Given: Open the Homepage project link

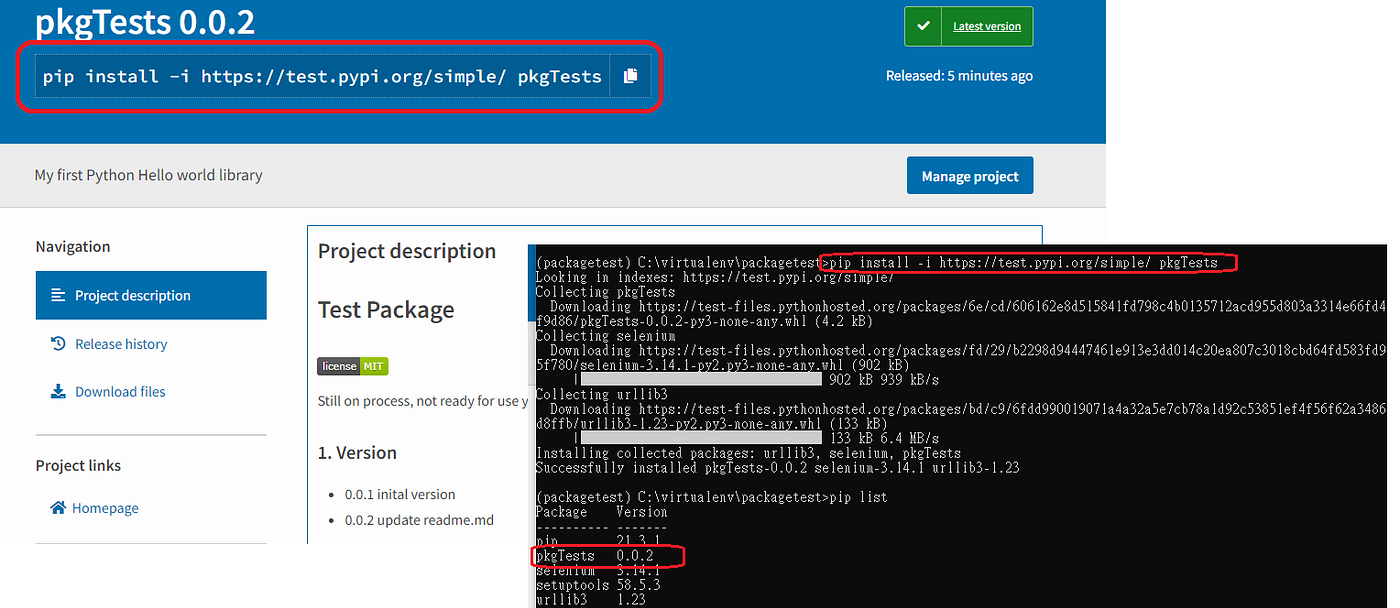Looking at the screenshot, I should click(103, 507).
